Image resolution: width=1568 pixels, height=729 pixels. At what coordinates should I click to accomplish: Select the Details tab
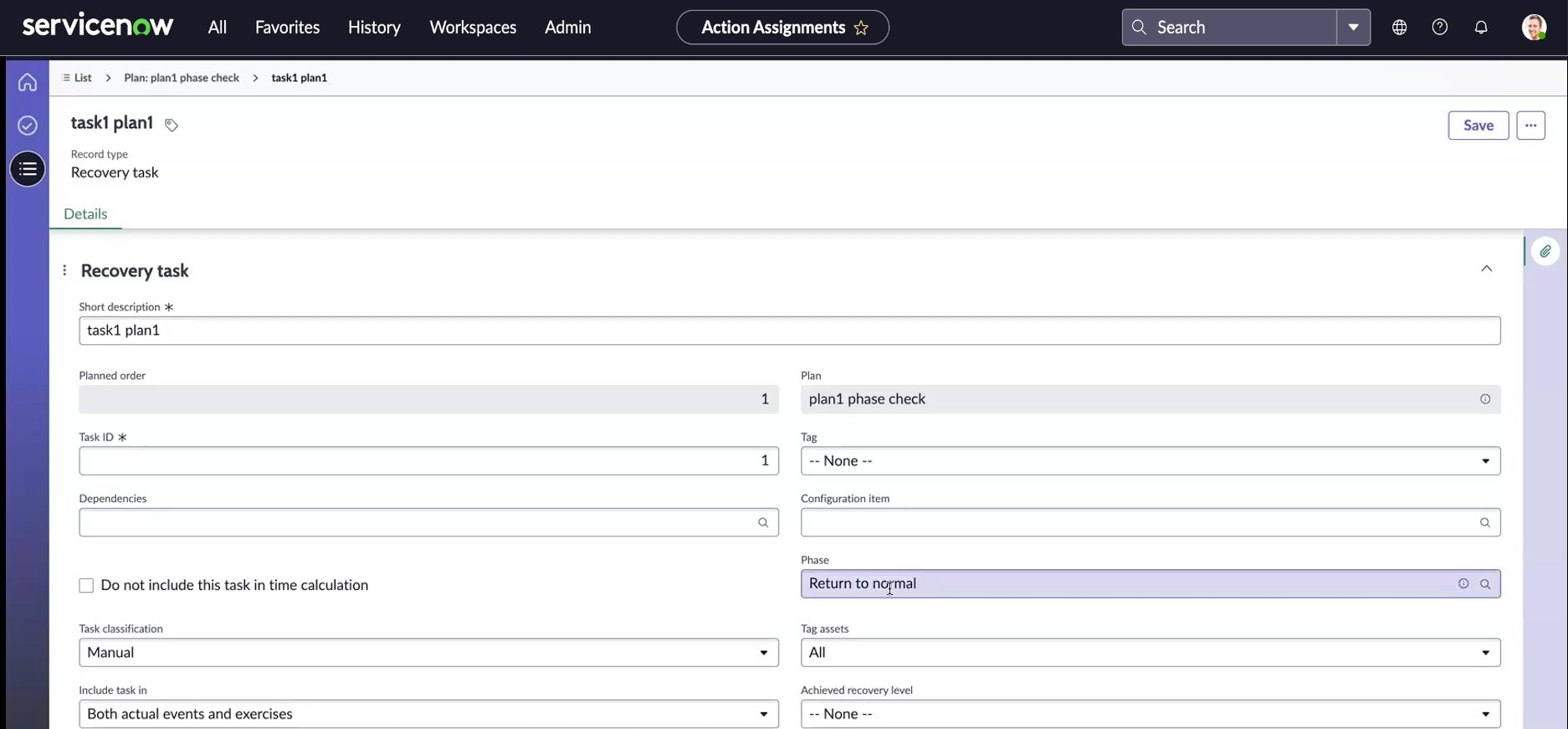tap(85, 213)
